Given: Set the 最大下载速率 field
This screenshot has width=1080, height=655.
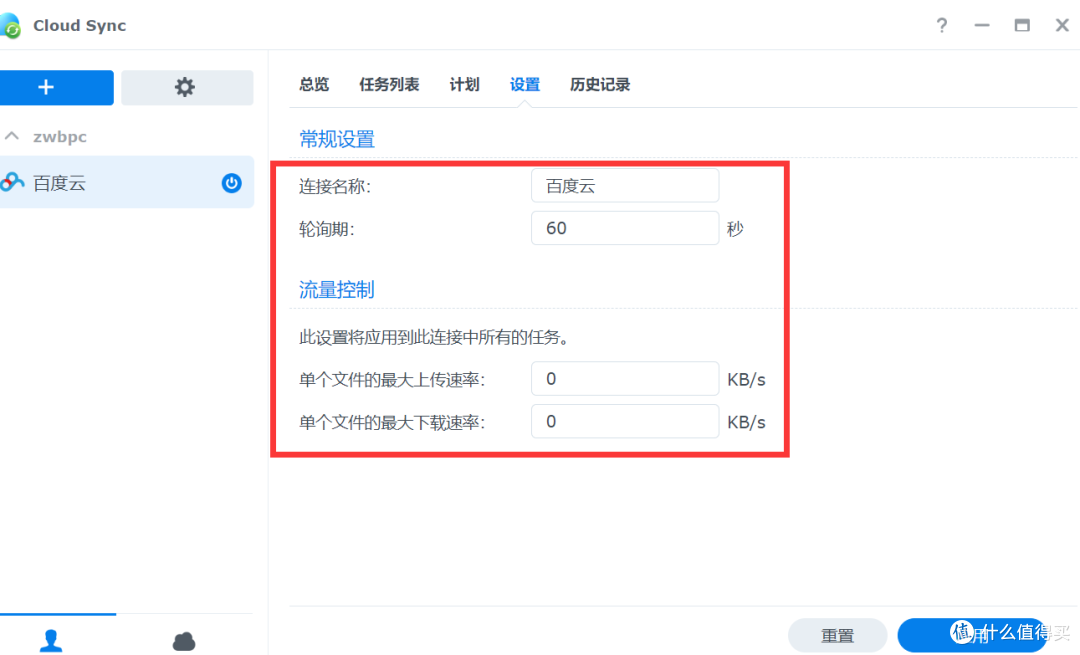Looking at the screenshot, I should click(625, 422).
